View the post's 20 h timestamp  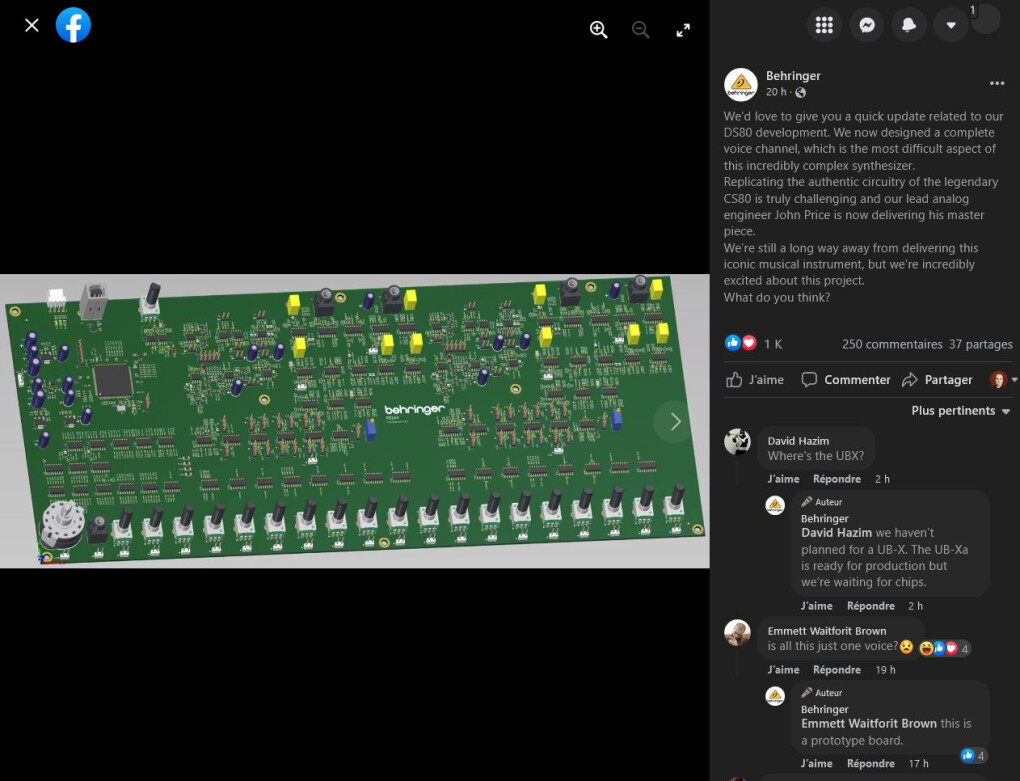(775, 92)
